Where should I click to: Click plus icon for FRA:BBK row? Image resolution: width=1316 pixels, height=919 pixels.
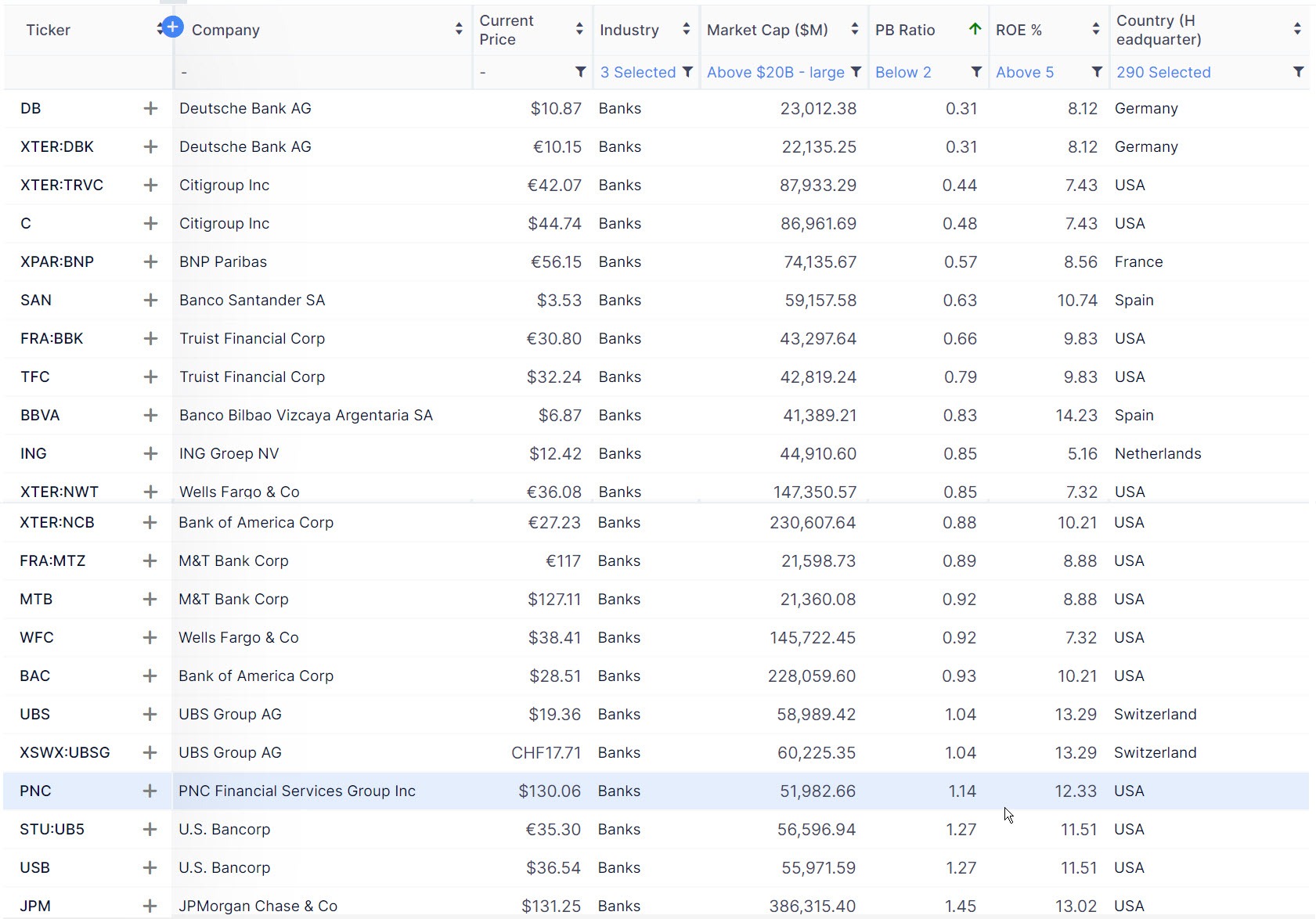coord(150,339)
